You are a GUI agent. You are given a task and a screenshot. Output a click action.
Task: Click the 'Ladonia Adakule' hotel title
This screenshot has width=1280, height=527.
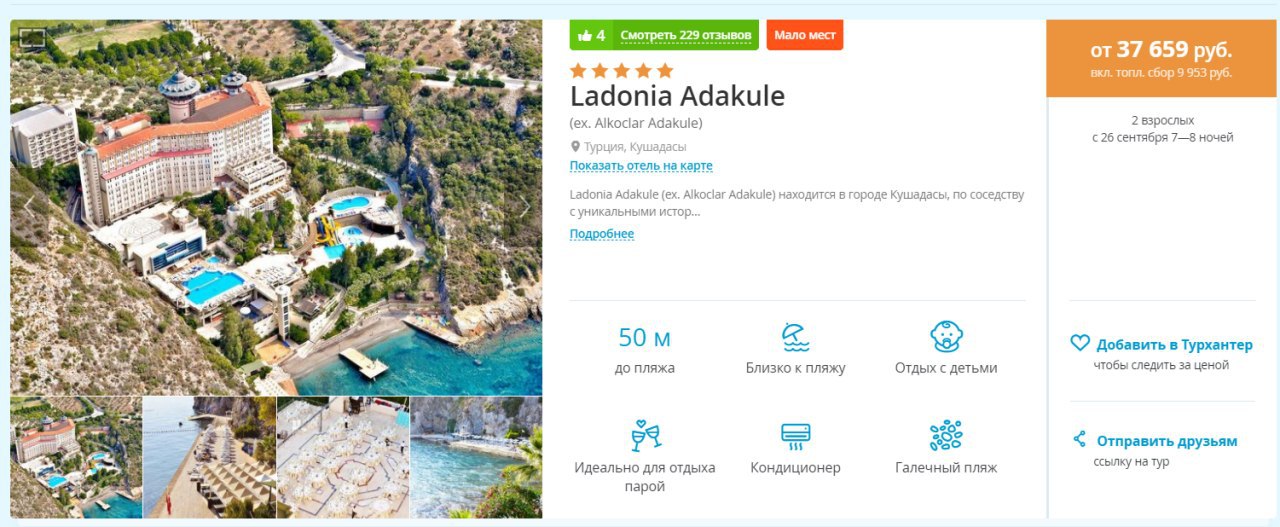point(677,97)
